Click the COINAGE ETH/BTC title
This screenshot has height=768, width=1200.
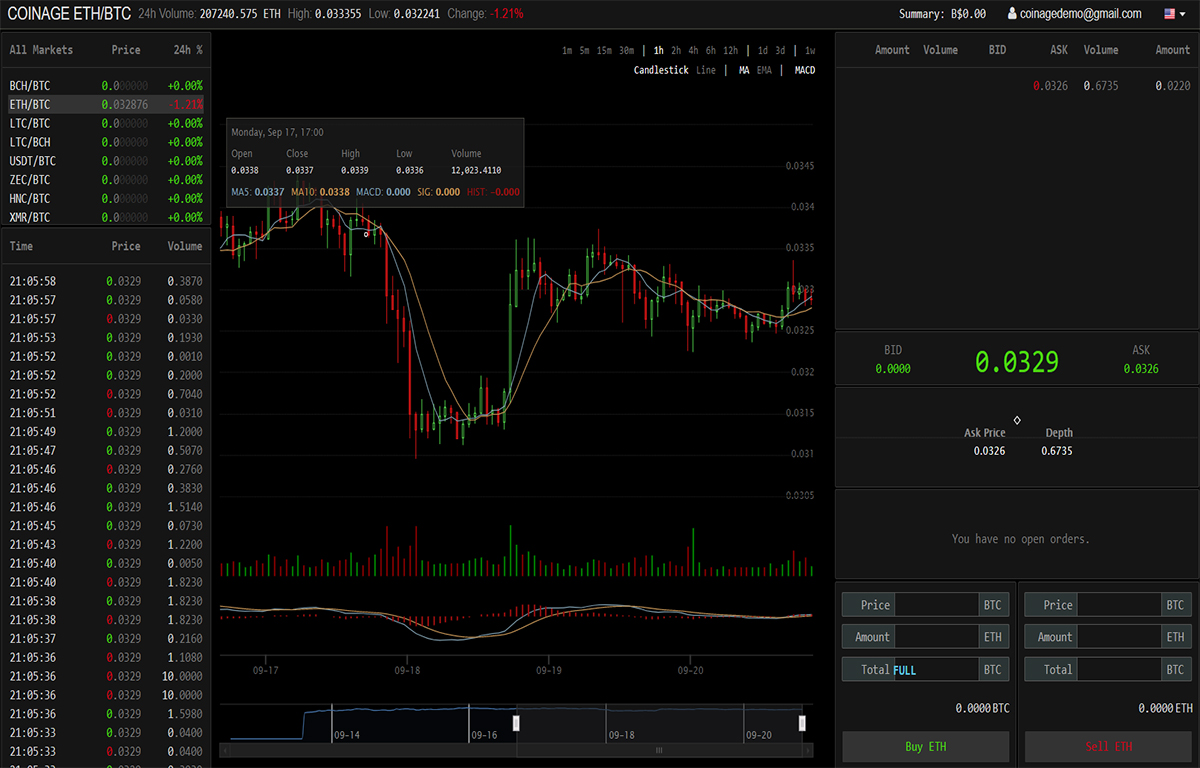point(68,14)
